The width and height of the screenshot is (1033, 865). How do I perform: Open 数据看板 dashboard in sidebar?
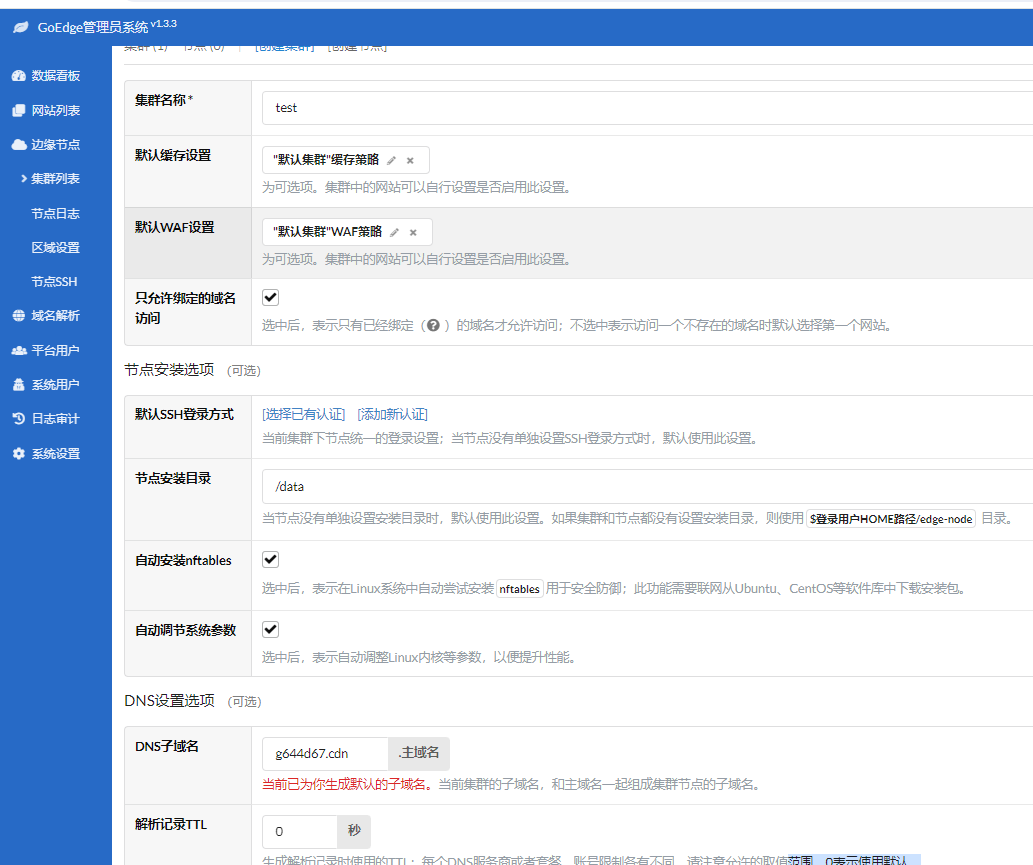(x=55, y=76)
